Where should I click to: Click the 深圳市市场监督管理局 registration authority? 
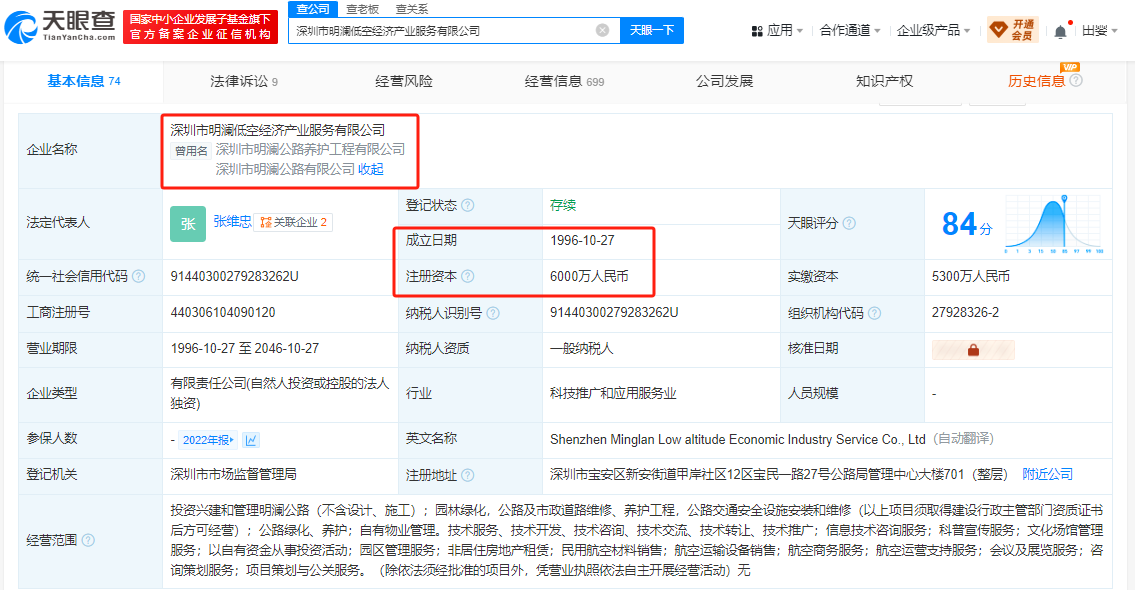click(234, 475)
